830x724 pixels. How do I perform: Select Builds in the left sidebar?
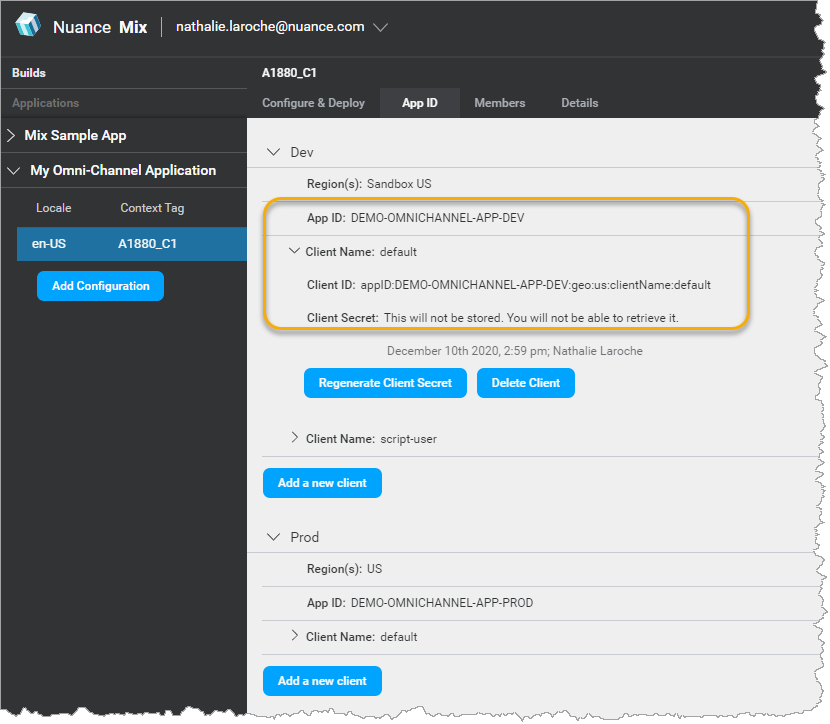pos(29,72)
